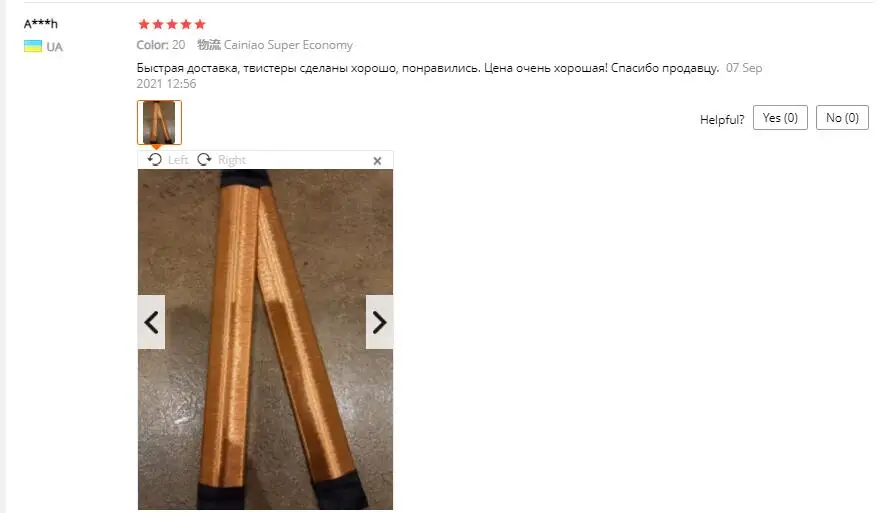Click the Cainiao Super Economy shipping text

click(x=288, y=45)
